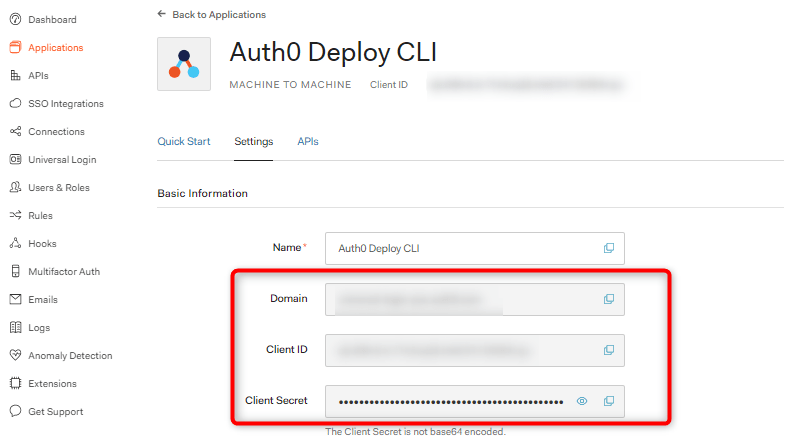Click the Connections share icon

click(16, 131)
